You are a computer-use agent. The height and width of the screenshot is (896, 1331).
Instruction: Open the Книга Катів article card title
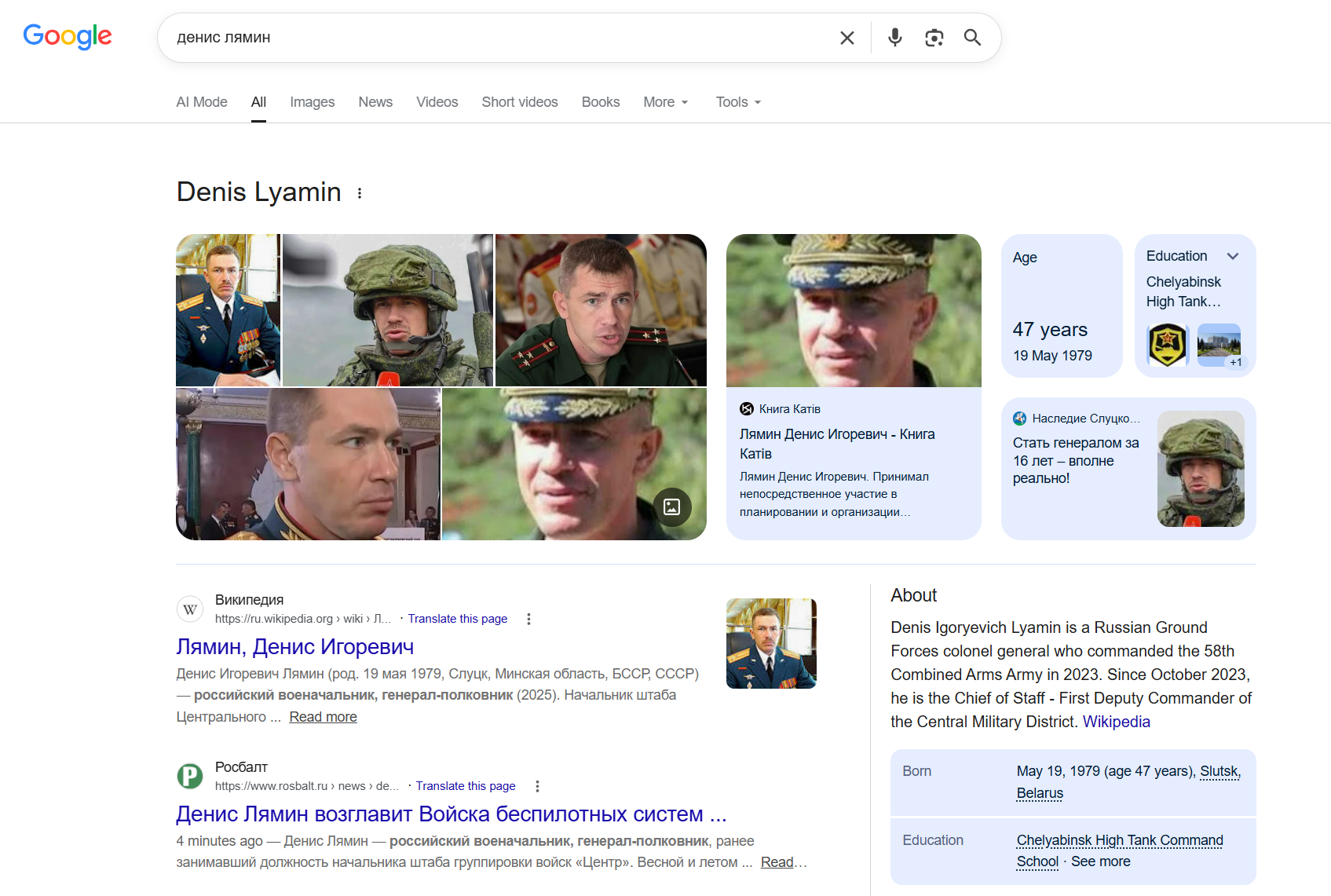tap(837, 444)
